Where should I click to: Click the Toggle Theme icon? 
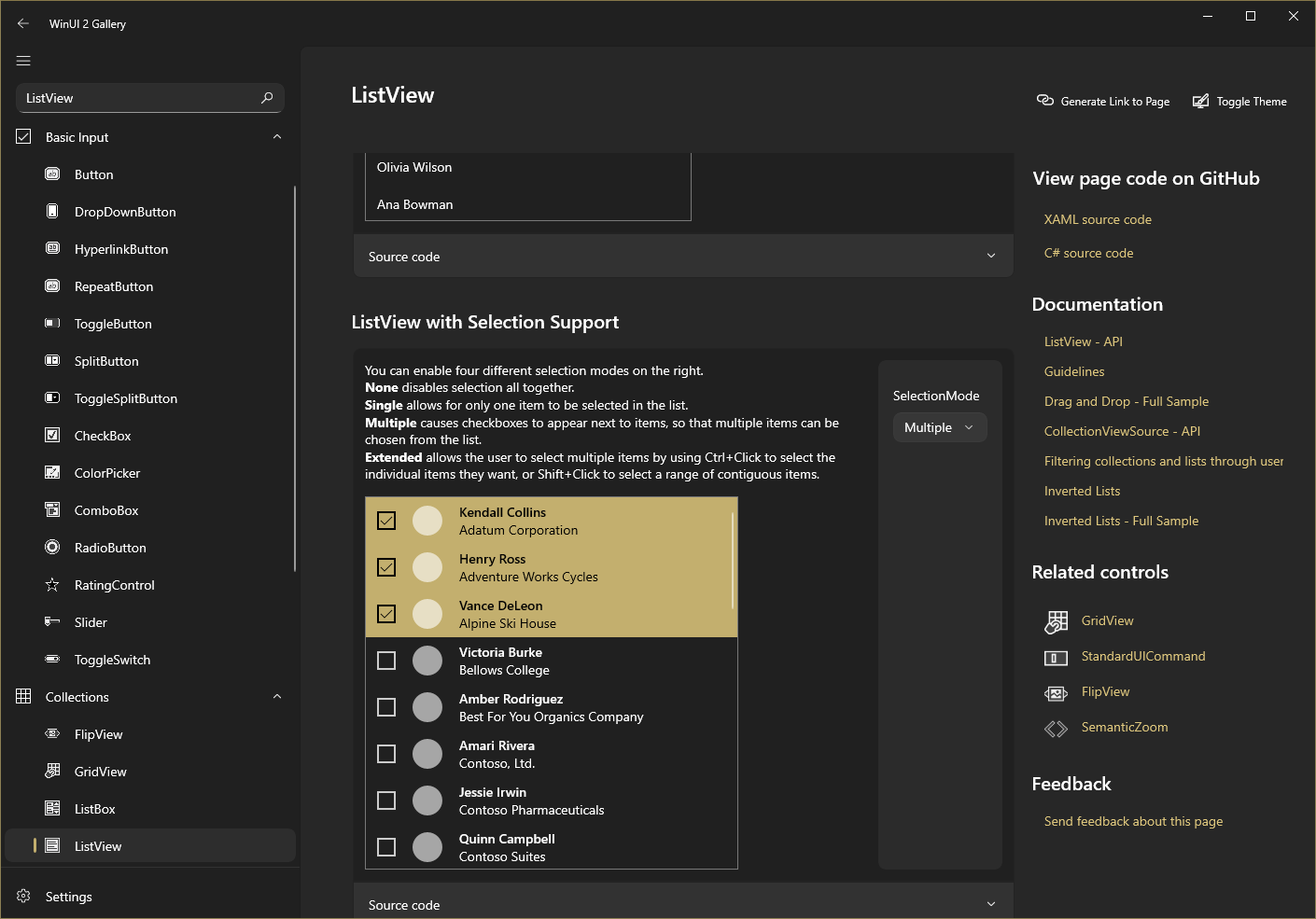coord(1201,100)
